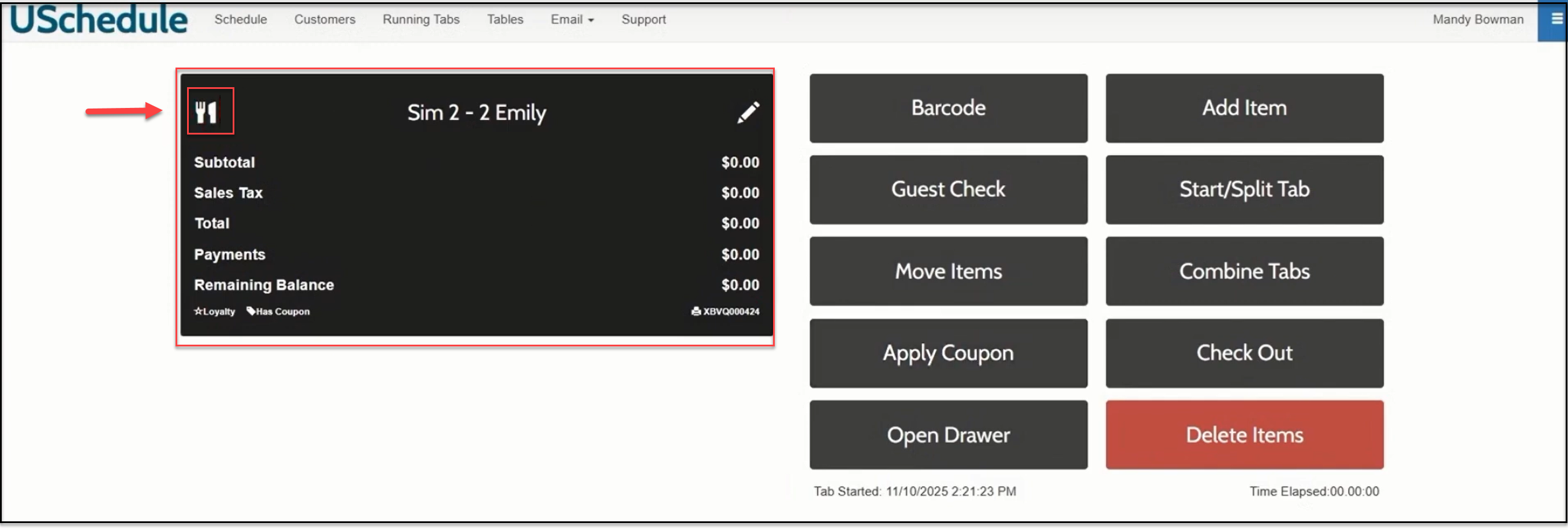Click the printer code XBVQ000424
The width and height of the screenshot is (1568, 530).
(x=726, y=312)
